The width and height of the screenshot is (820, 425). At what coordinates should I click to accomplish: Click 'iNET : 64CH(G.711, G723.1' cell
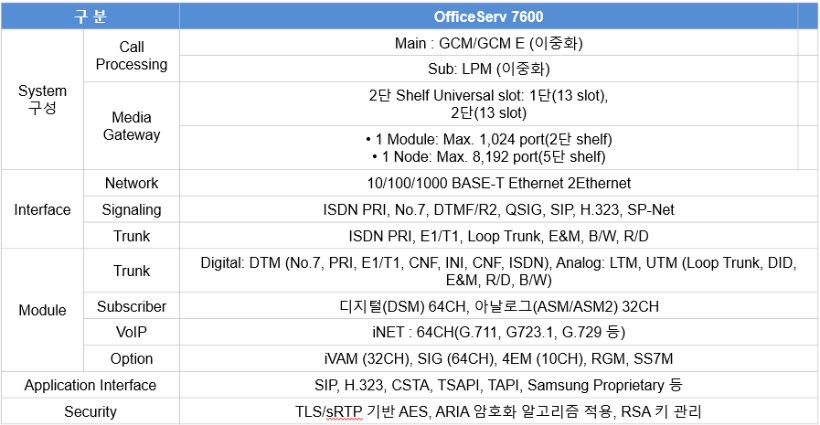pos(499,332)
